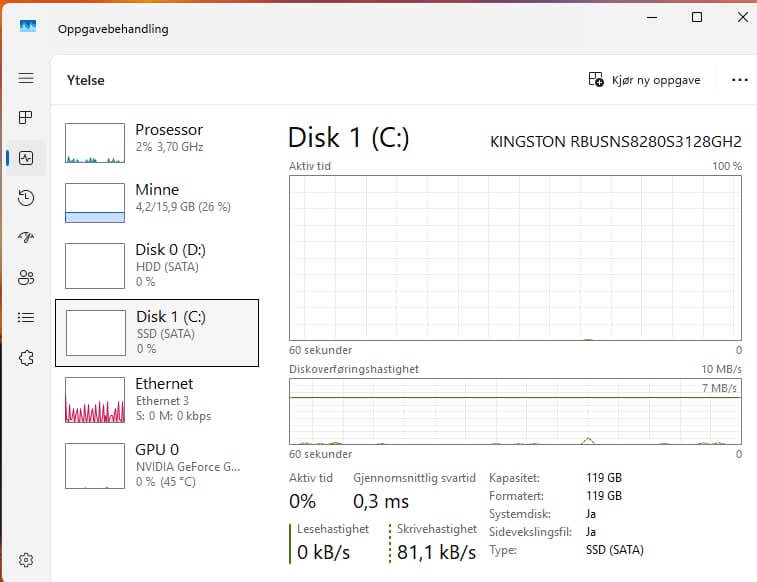The image size is (757, 582).
Task: Open the Processes page icon
Action: [x=26, y=118]
